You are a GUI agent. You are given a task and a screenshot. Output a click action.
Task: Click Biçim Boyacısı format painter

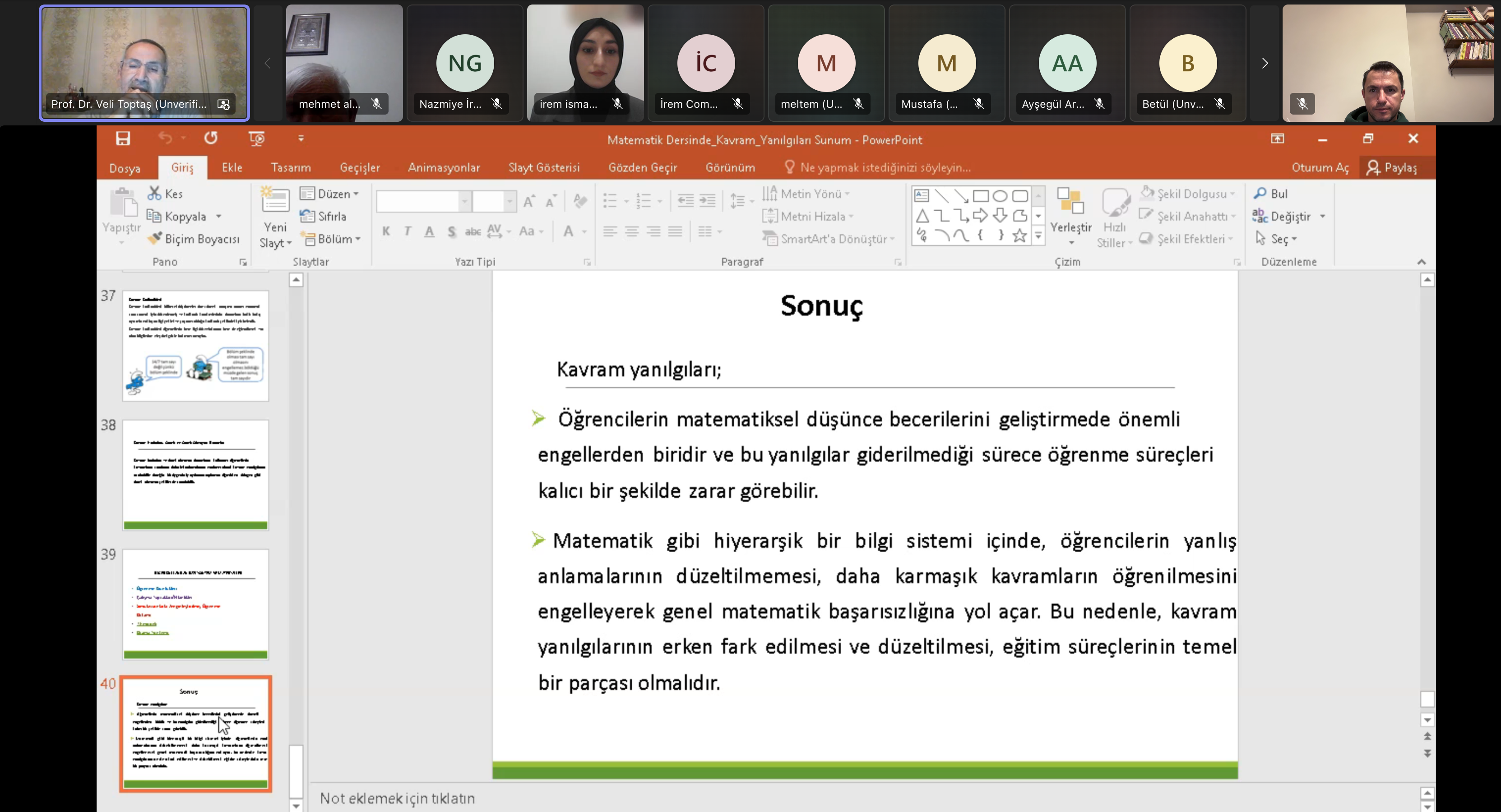pyautogui.click(x=194, y=239)
